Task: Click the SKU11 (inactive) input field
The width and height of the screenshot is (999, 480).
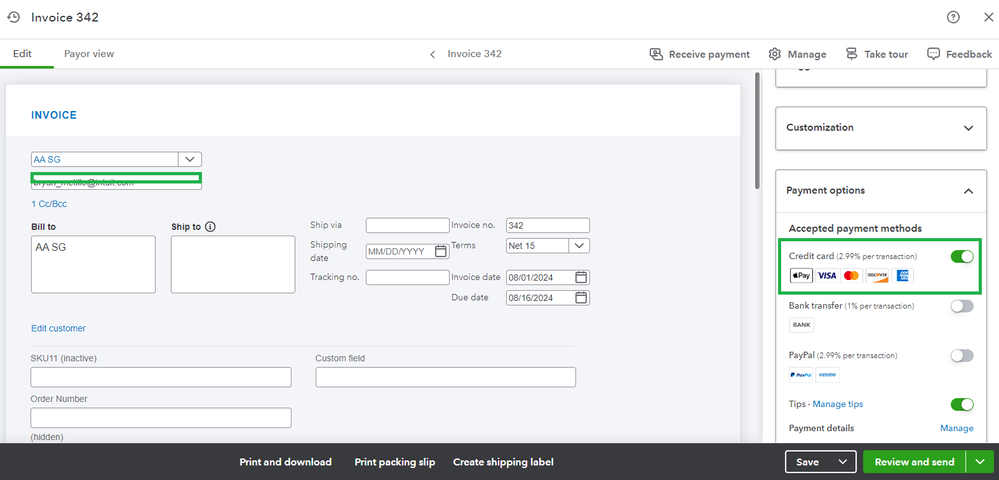Action: pos(161,377)
